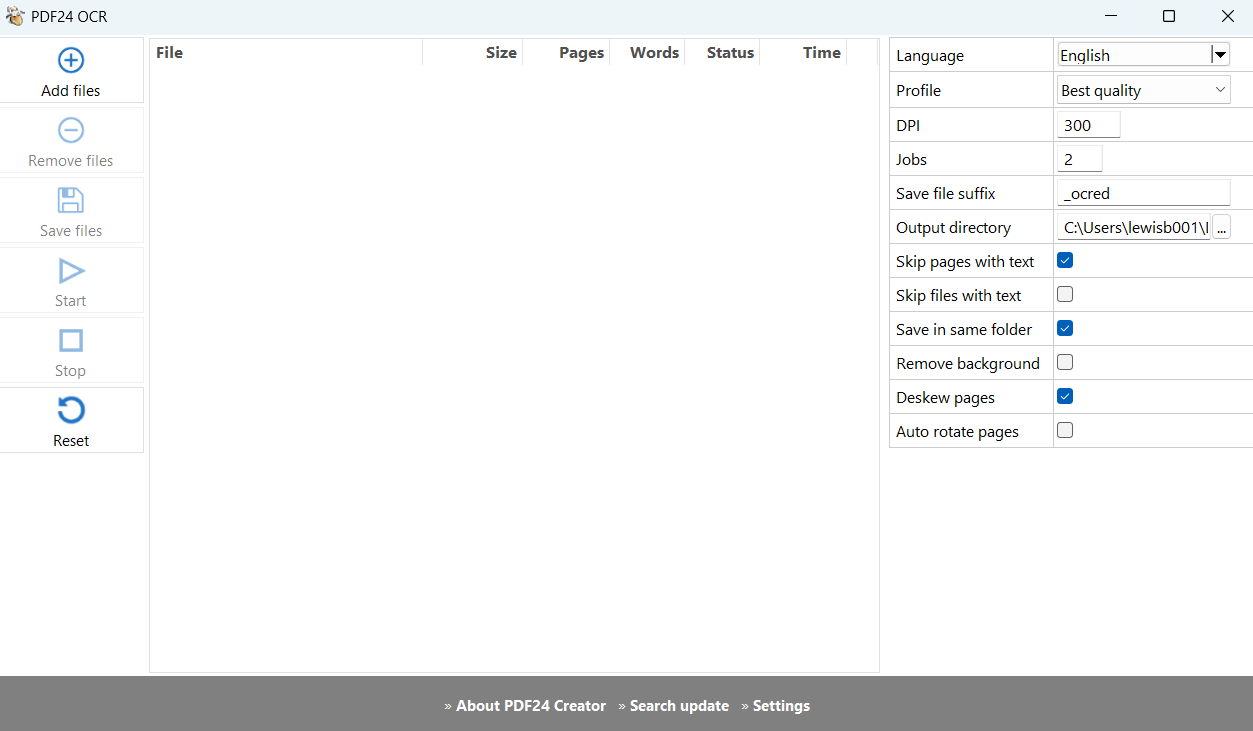This screenshot has width=1253, height=731.
Task: Click the PDF24 OCR window title text
Action: 69,16
